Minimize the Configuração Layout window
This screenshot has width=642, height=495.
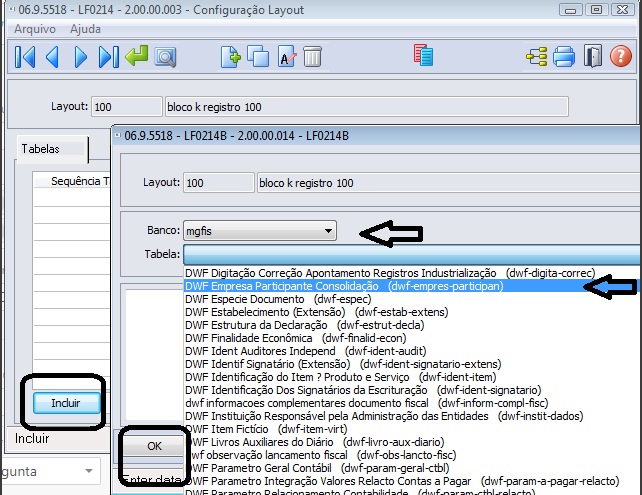click(571, 10)
